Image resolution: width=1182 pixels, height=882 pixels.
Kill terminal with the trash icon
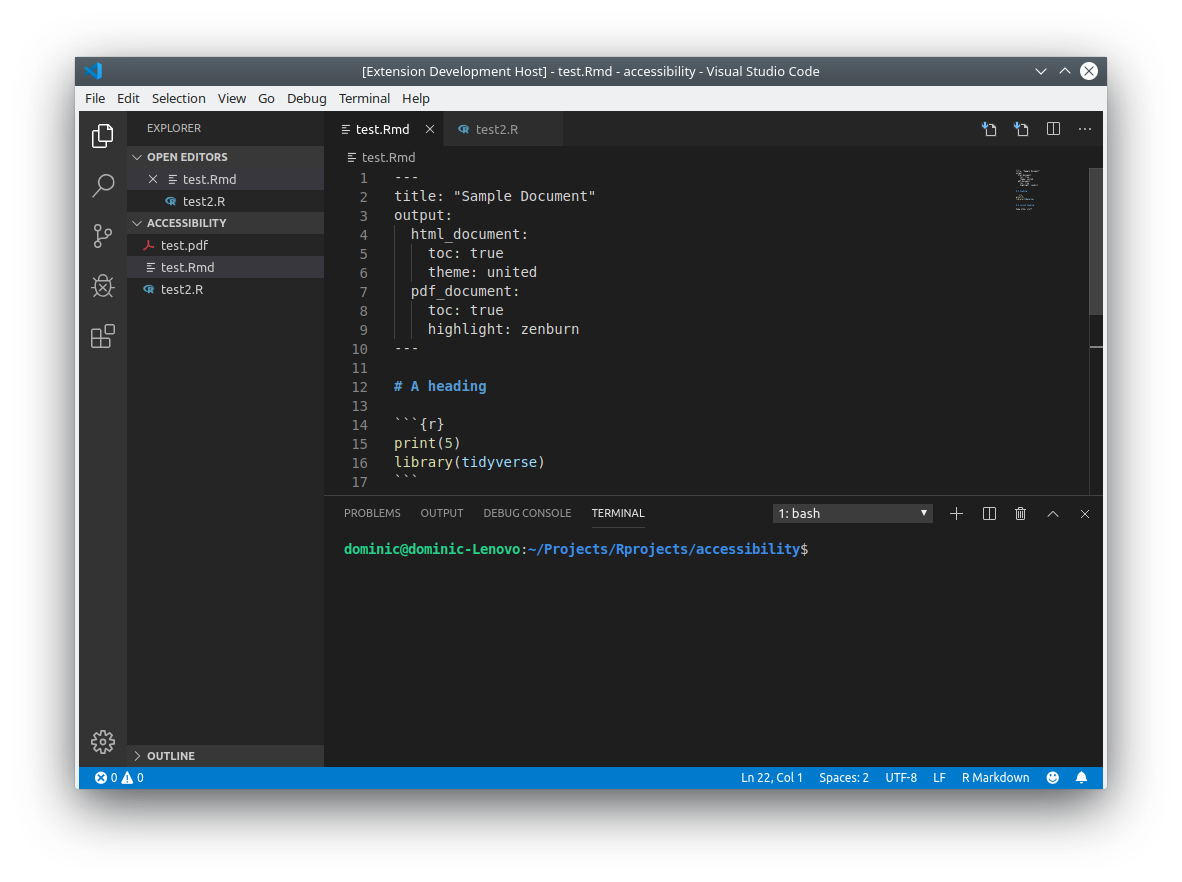point(1020,513)
